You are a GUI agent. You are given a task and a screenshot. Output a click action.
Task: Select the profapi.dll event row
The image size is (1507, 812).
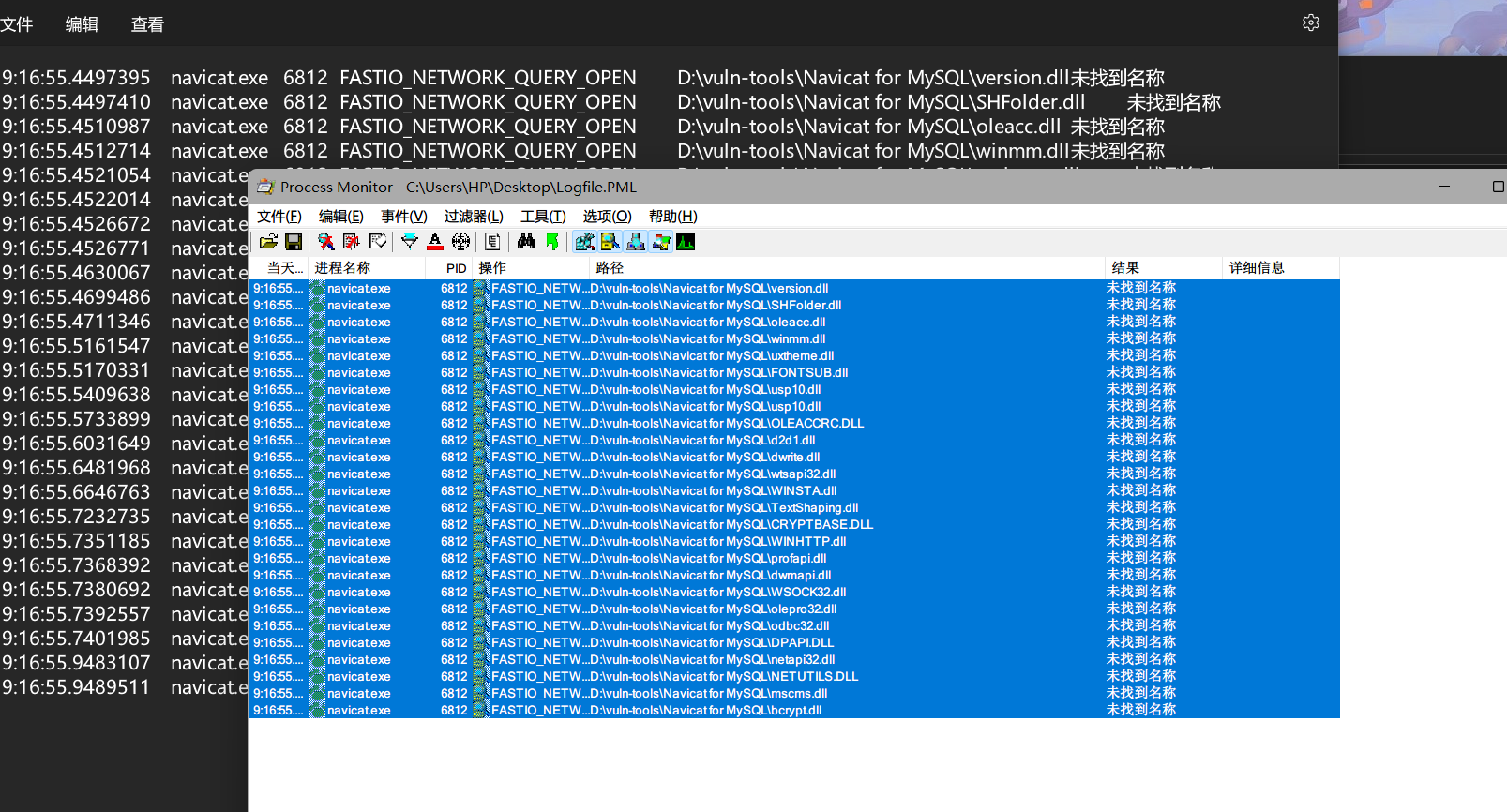tap(794, 558)
